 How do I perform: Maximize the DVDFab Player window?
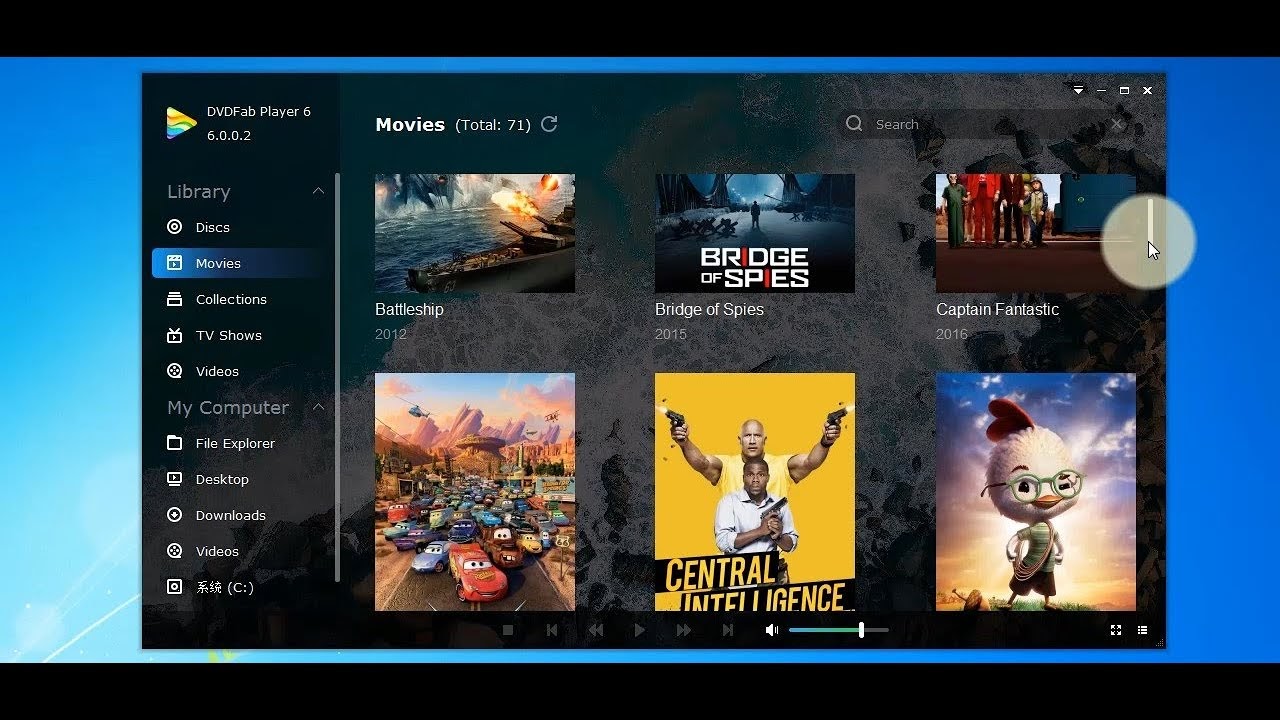click(x=1124, y=90)
